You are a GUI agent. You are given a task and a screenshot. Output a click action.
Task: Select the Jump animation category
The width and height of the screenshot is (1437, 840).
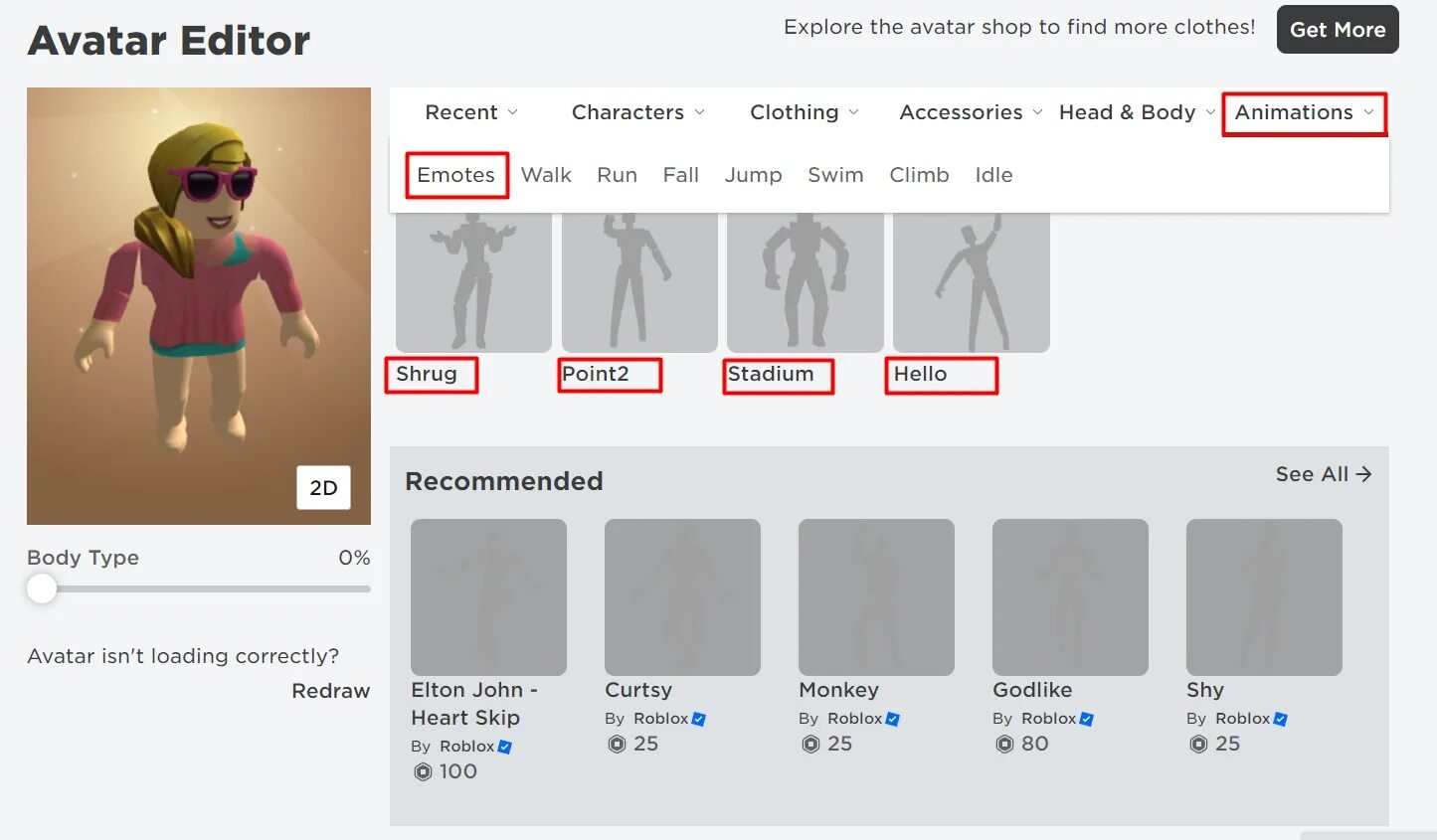pos(753,175)
